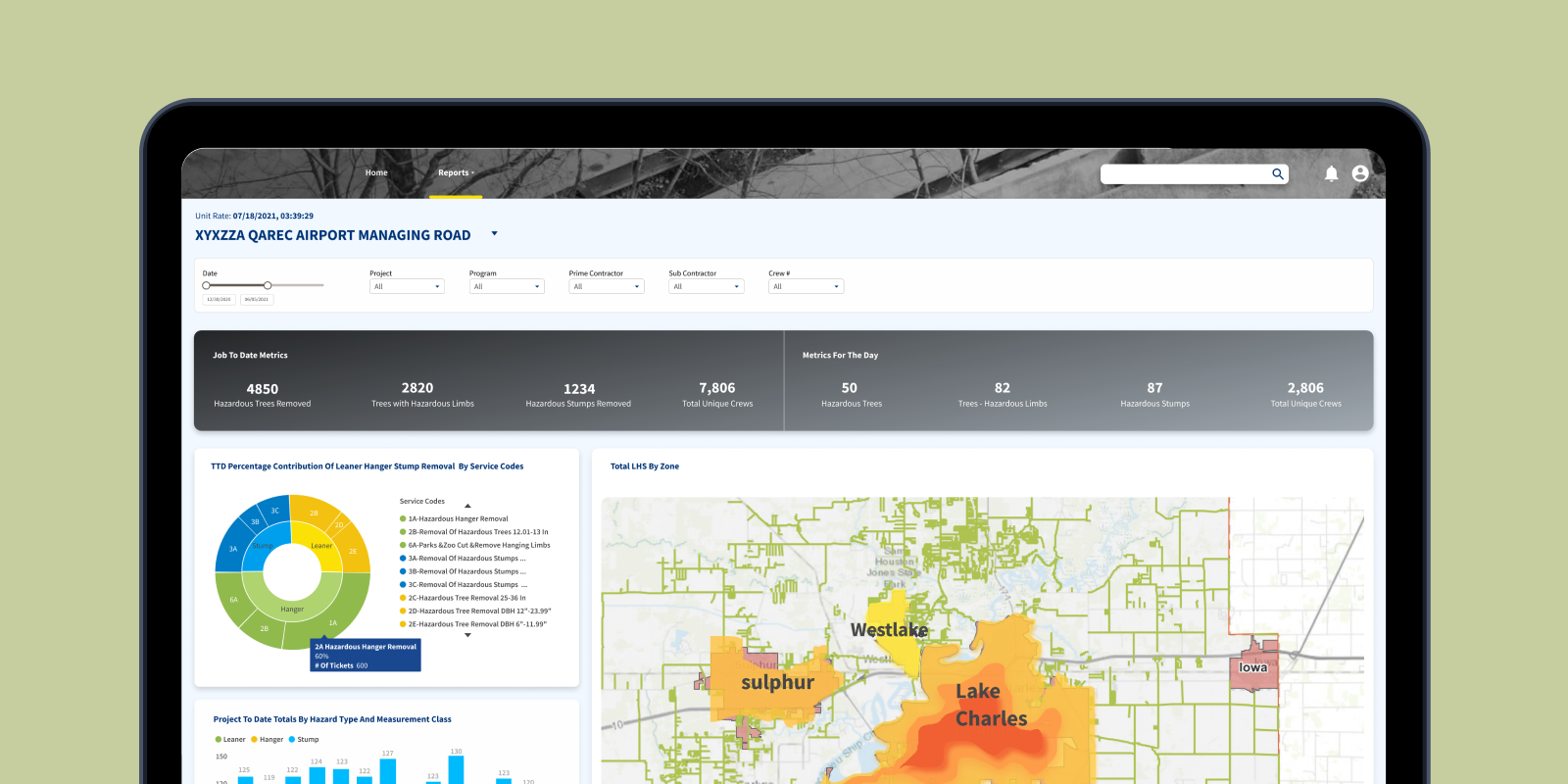Open the notifications bell
This screenshot has width=1568, height=784.
coord(1331,173)
